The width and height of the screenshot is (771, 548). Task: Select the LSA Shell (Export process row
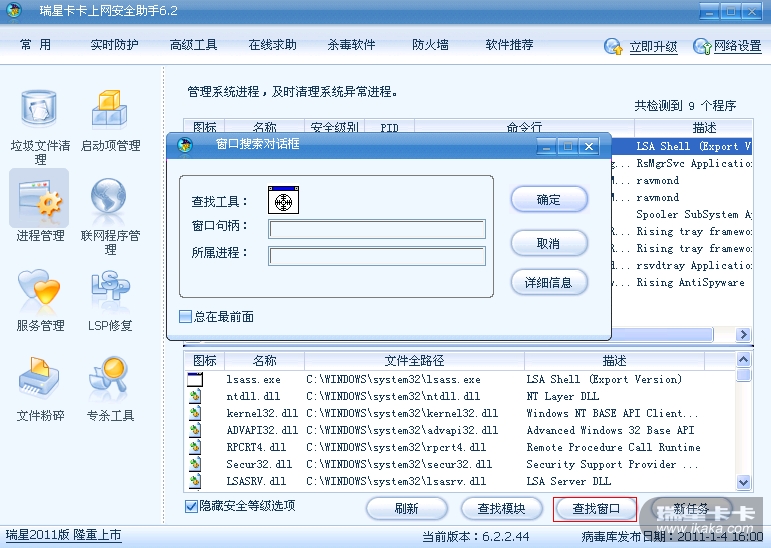point(682,146)
